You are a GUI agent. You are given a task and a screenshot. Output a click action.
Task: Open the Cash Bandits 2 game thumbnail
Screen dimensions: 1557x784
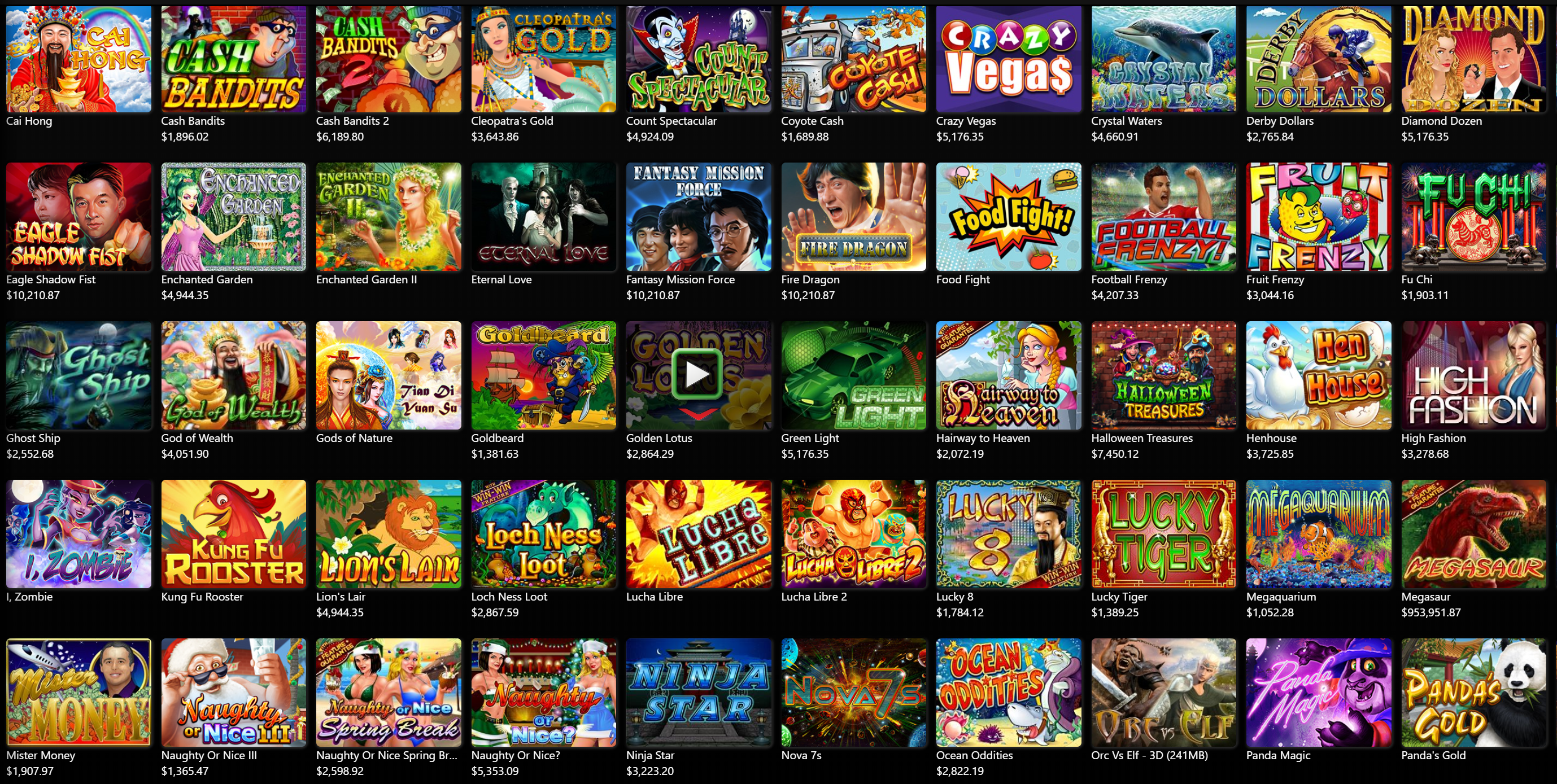[389, 59]
